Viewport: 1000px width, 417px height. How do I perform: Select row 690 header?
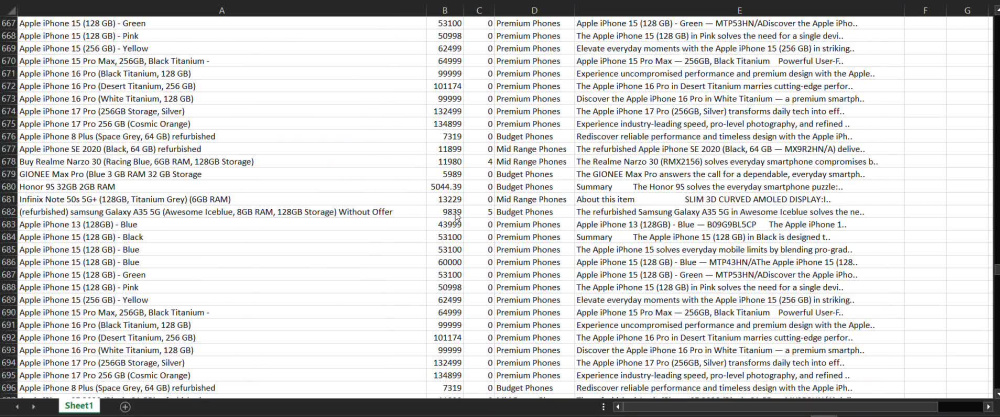[x=8, y=312]
